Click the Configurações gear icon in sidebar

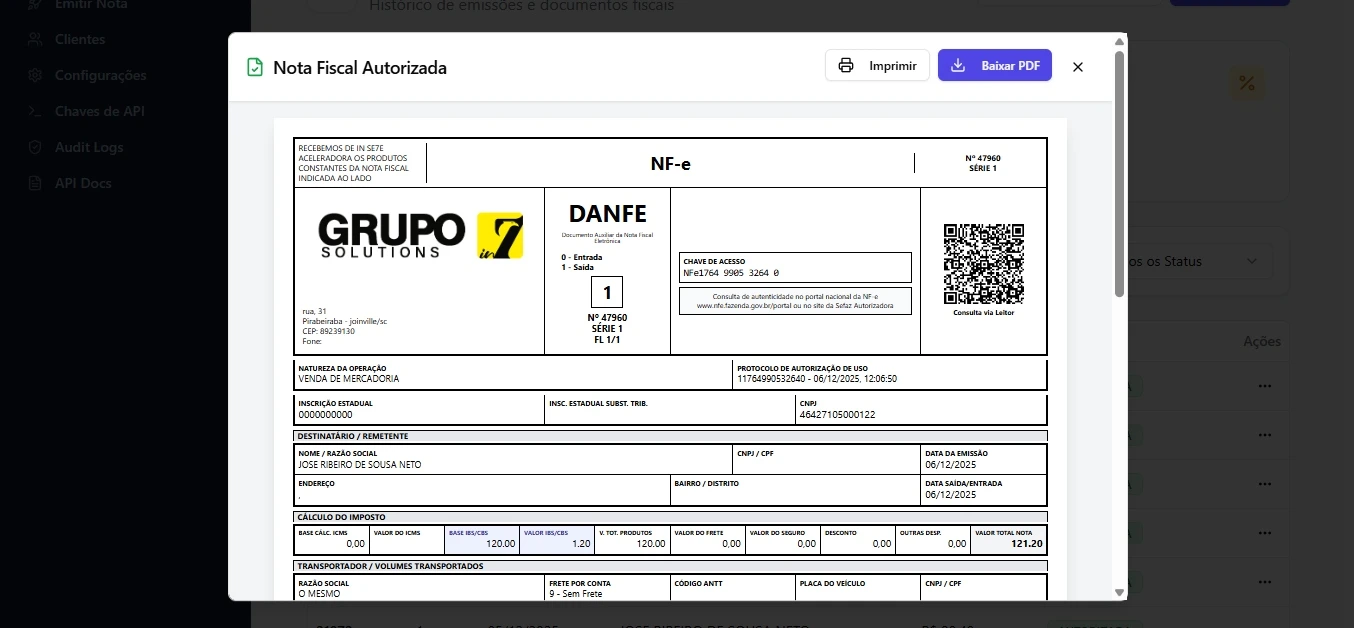[36, 76]
